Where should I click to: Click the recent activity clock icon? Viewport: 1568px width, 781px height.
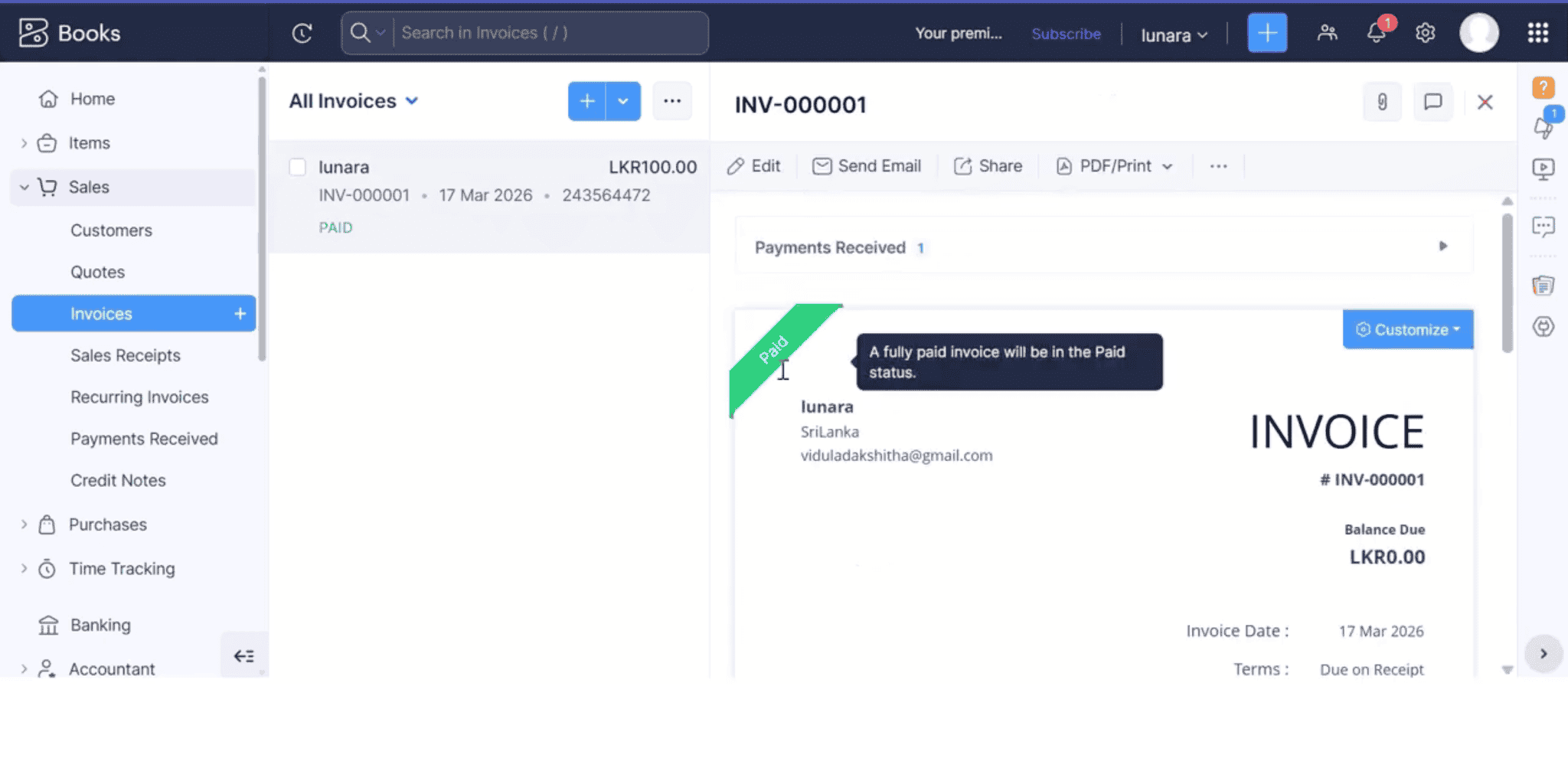point(302,33)
